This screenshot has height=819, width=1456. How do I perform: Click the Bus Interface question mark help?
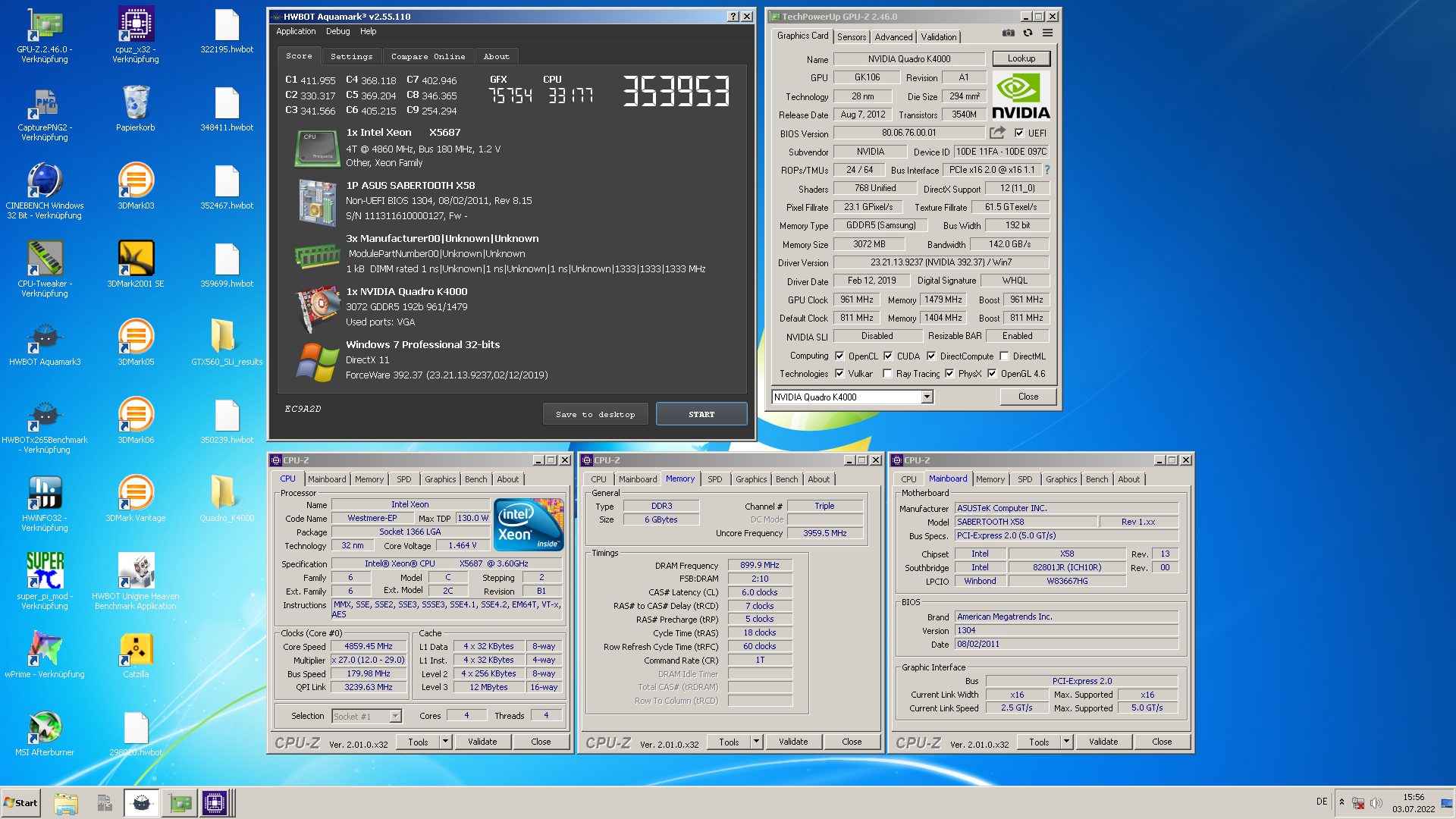tap(1047, 170)
